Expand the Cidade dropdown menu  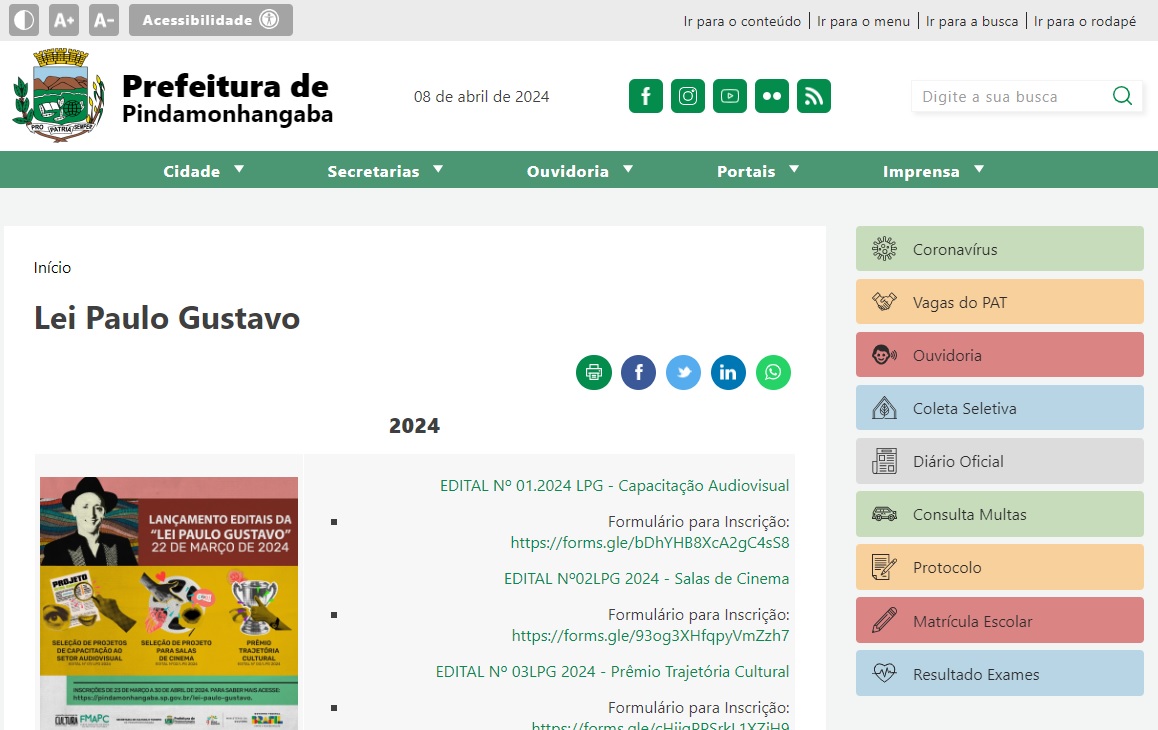pyautogui.click(x=204, y=171)
